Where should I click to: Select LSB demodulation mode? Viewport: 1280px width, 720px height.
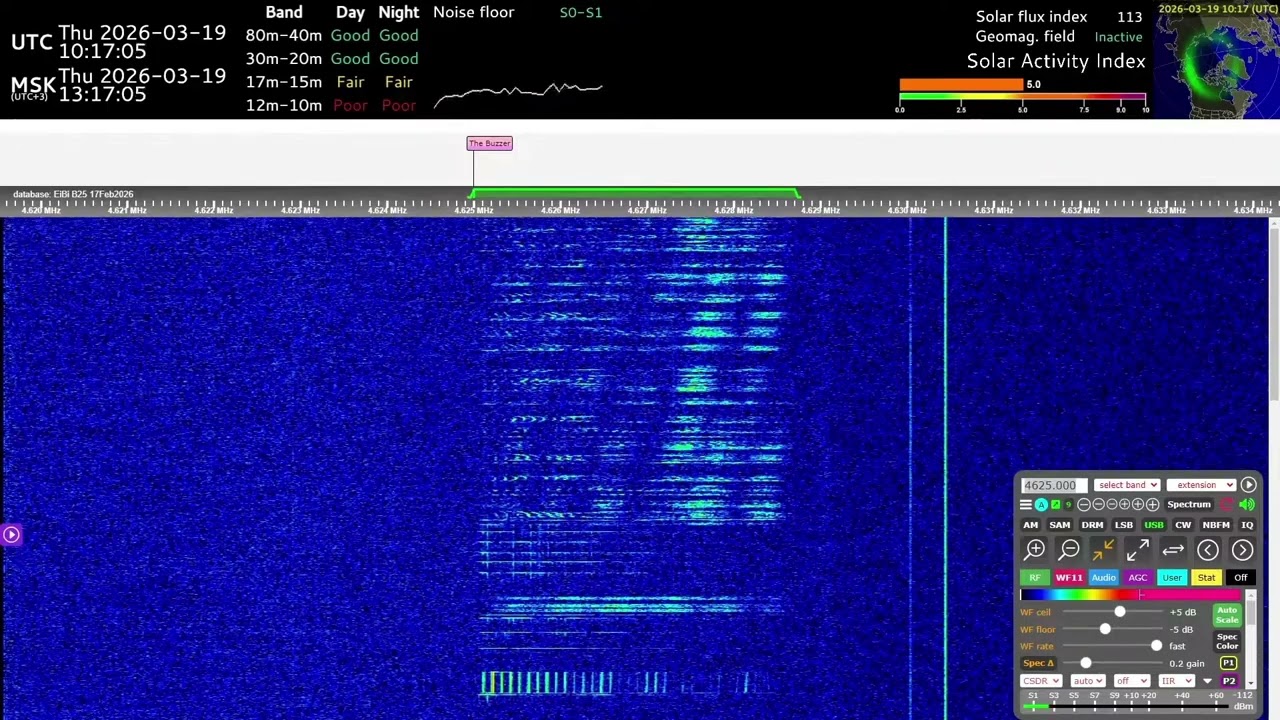coord(1124,525)
